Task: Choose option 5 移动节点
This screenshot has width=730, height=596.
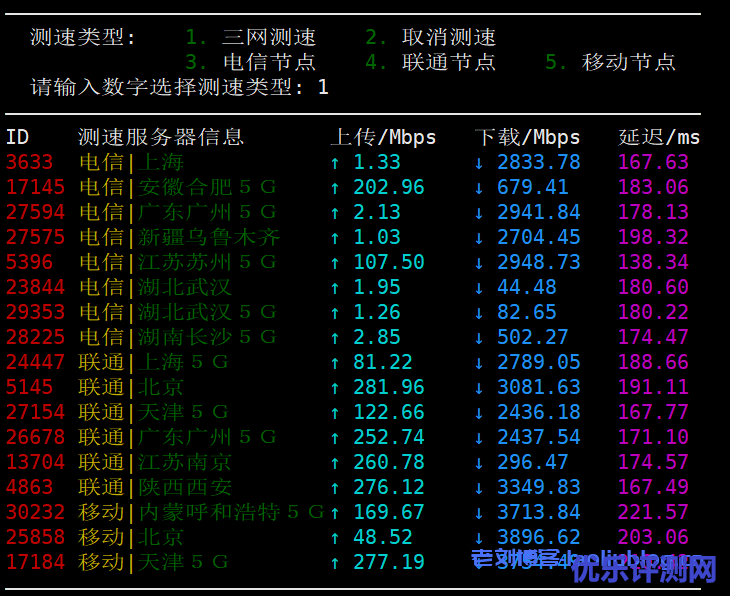Action: pos(611,62)
